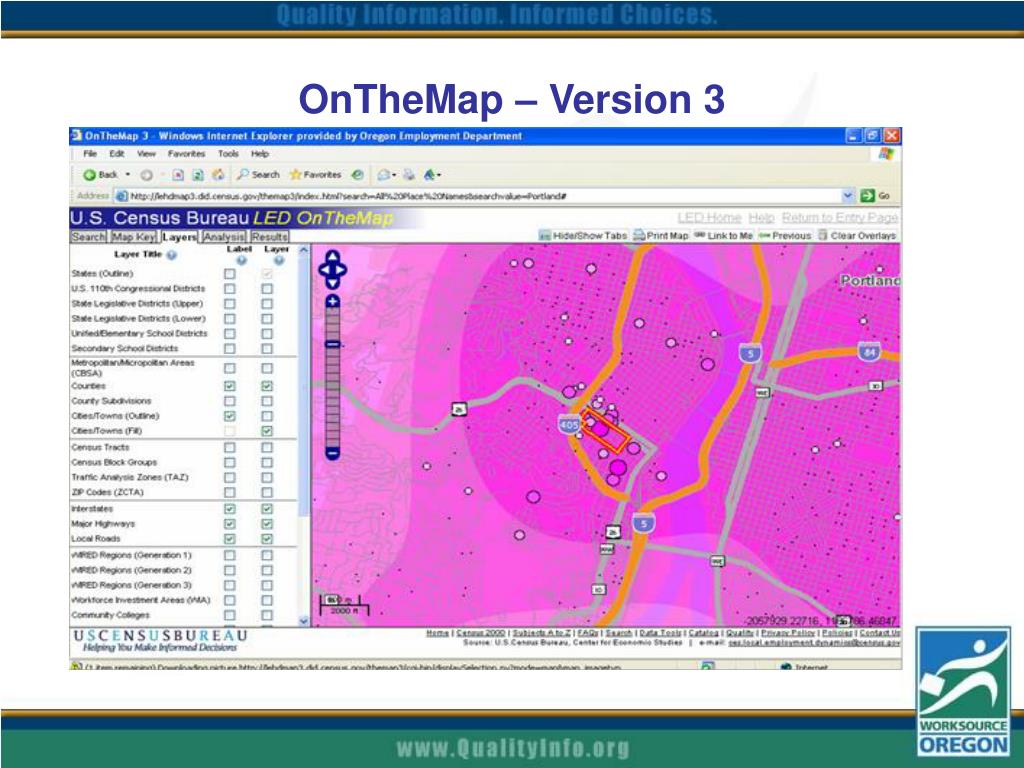Open the Census 2000 footer link
Screen dimensions: 1024x768
point(480,633)
